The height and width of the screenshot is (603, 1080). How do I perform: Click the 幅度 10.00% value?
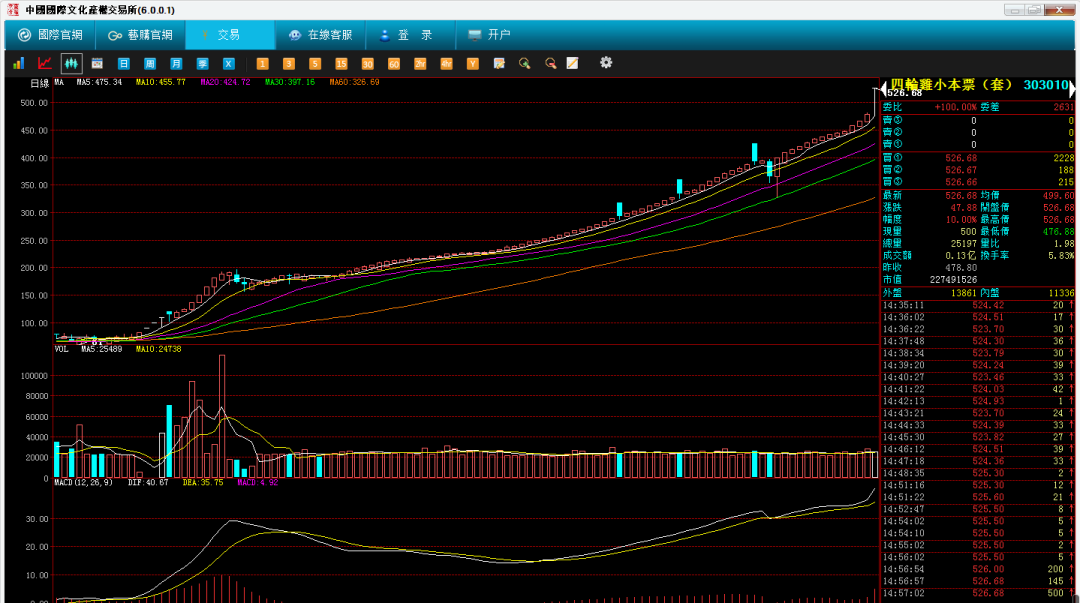point(961,219)
